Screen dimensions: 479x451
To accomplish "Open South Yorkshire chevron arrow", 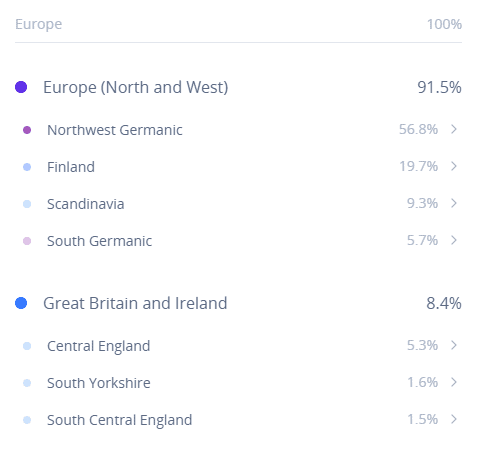I will (454, 382).
